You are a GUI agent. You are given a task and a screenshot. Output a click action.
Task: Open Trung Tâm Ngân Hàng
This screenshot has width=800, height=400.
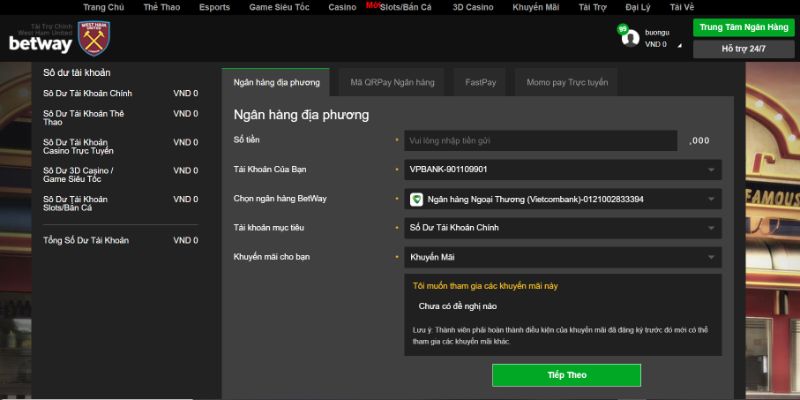point(744,28)
